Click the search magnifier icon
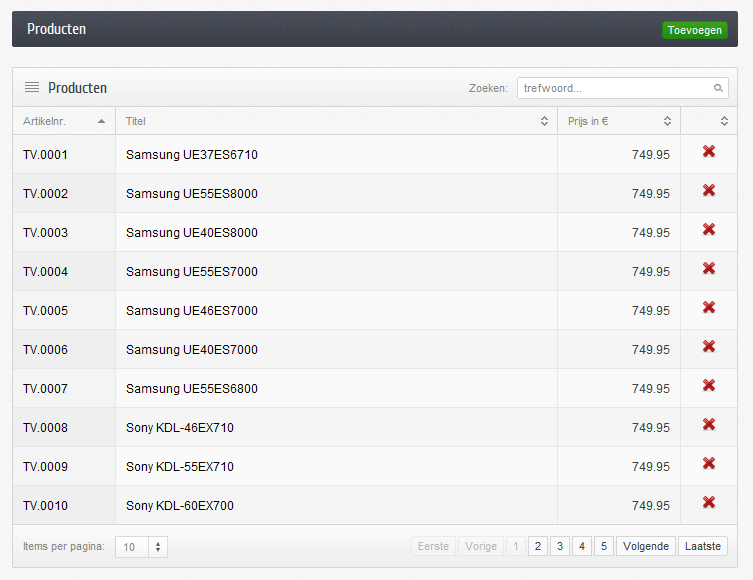Viewport: 753px width, 580px height. (718, 88)
